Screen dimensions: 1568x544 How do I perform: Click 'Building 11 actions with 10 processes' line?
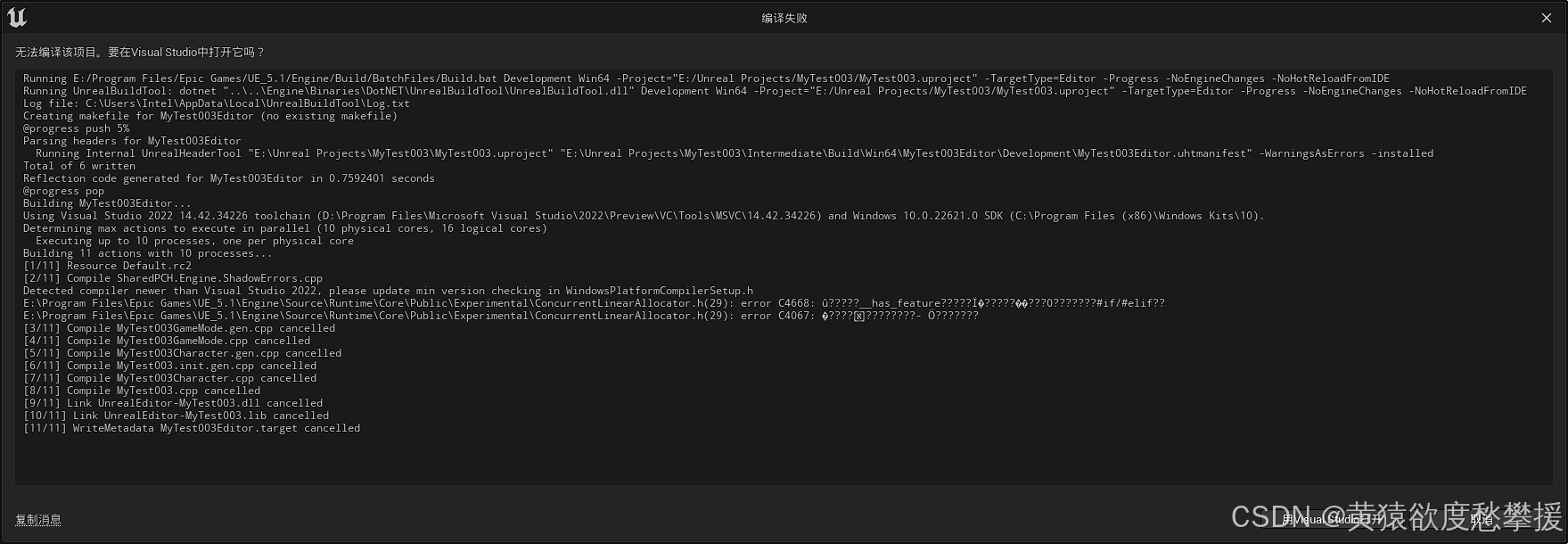click(148, 253)
